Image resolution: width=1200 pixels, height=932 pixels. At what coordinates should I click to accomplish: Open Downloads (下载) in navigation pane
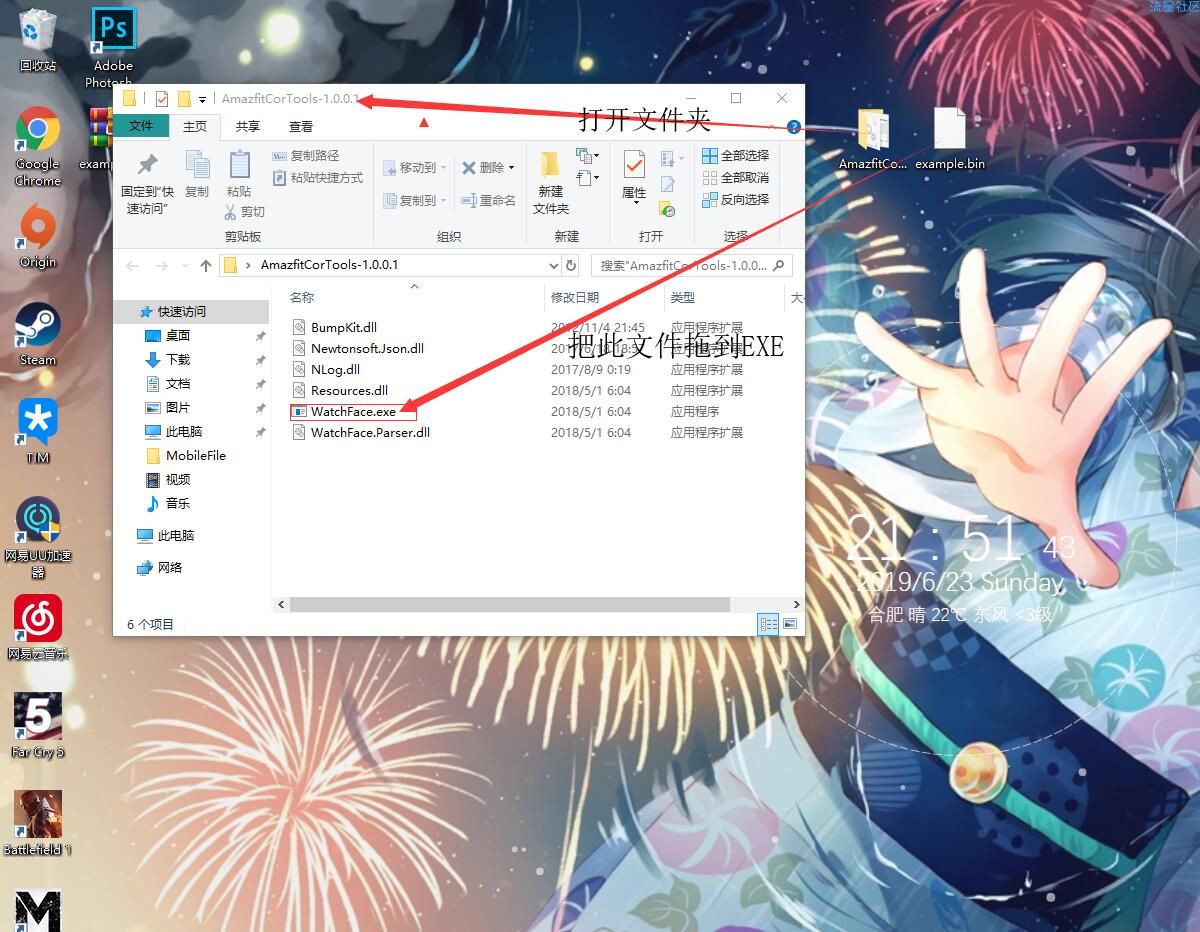point(167,359)
